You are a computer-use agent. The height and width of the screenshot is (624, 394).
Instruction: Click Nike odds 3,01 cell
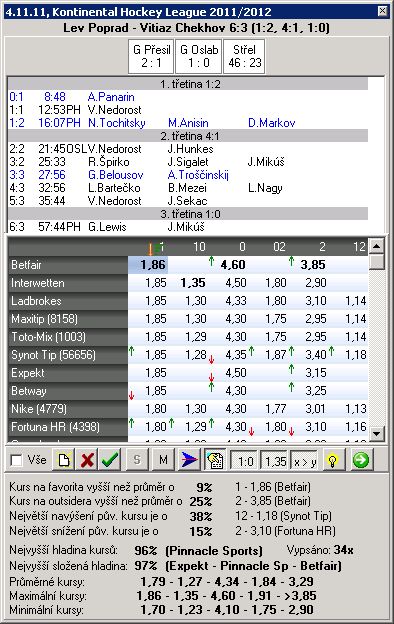point(308,409)
